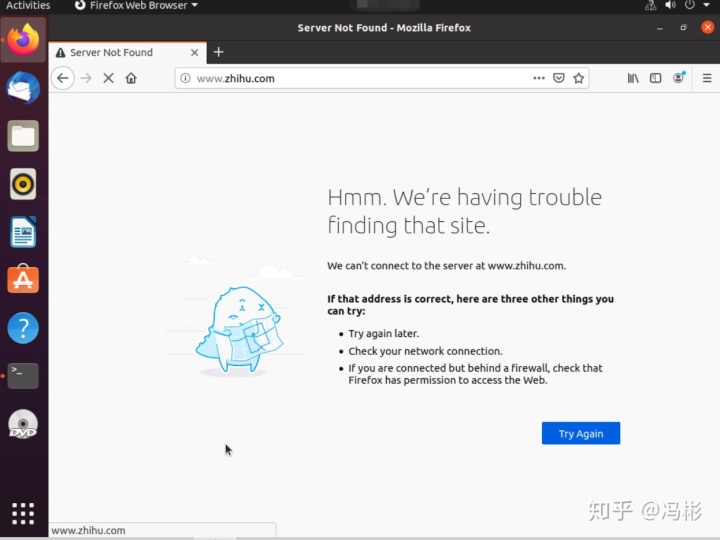Image resolution: width=720 pixels, height=540 pixels.
Task: Minimize the Firefox window
Action: point(660,28)
